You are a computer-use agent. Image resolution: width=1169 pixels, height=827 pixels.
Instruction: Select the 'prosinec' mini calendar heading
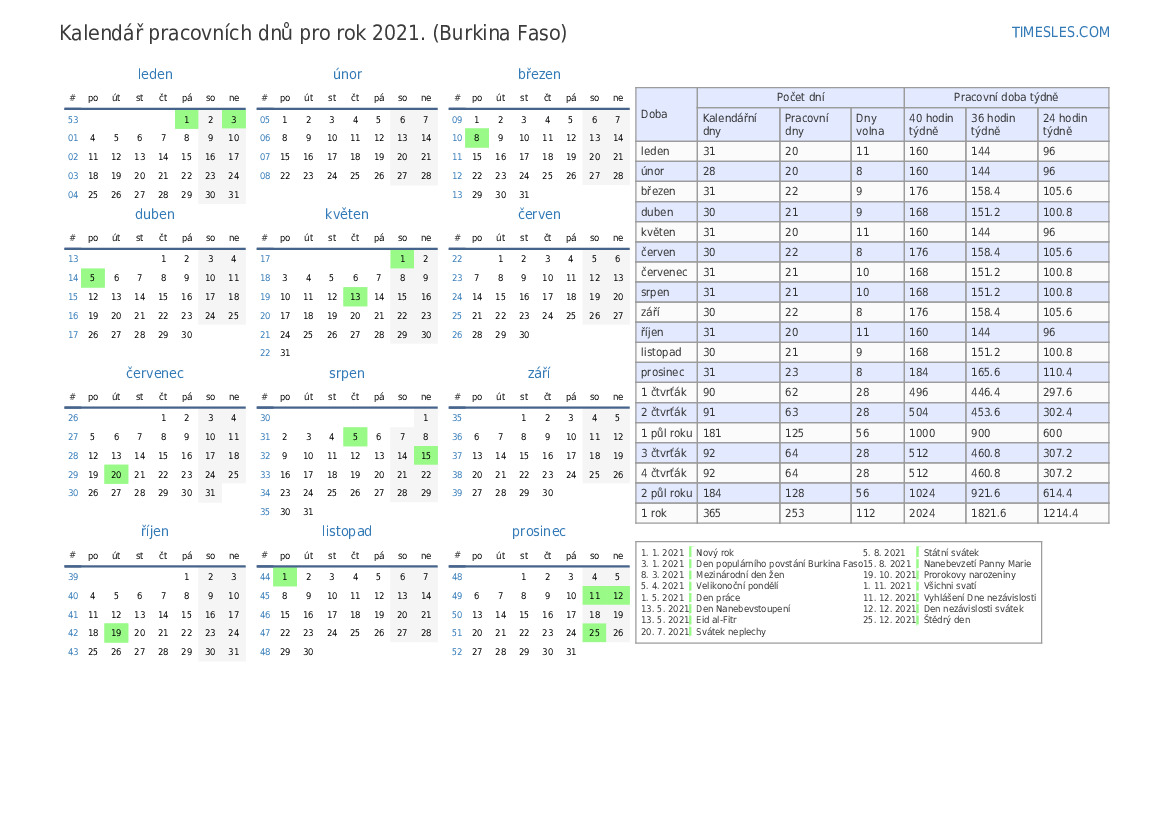click(539, 531)
